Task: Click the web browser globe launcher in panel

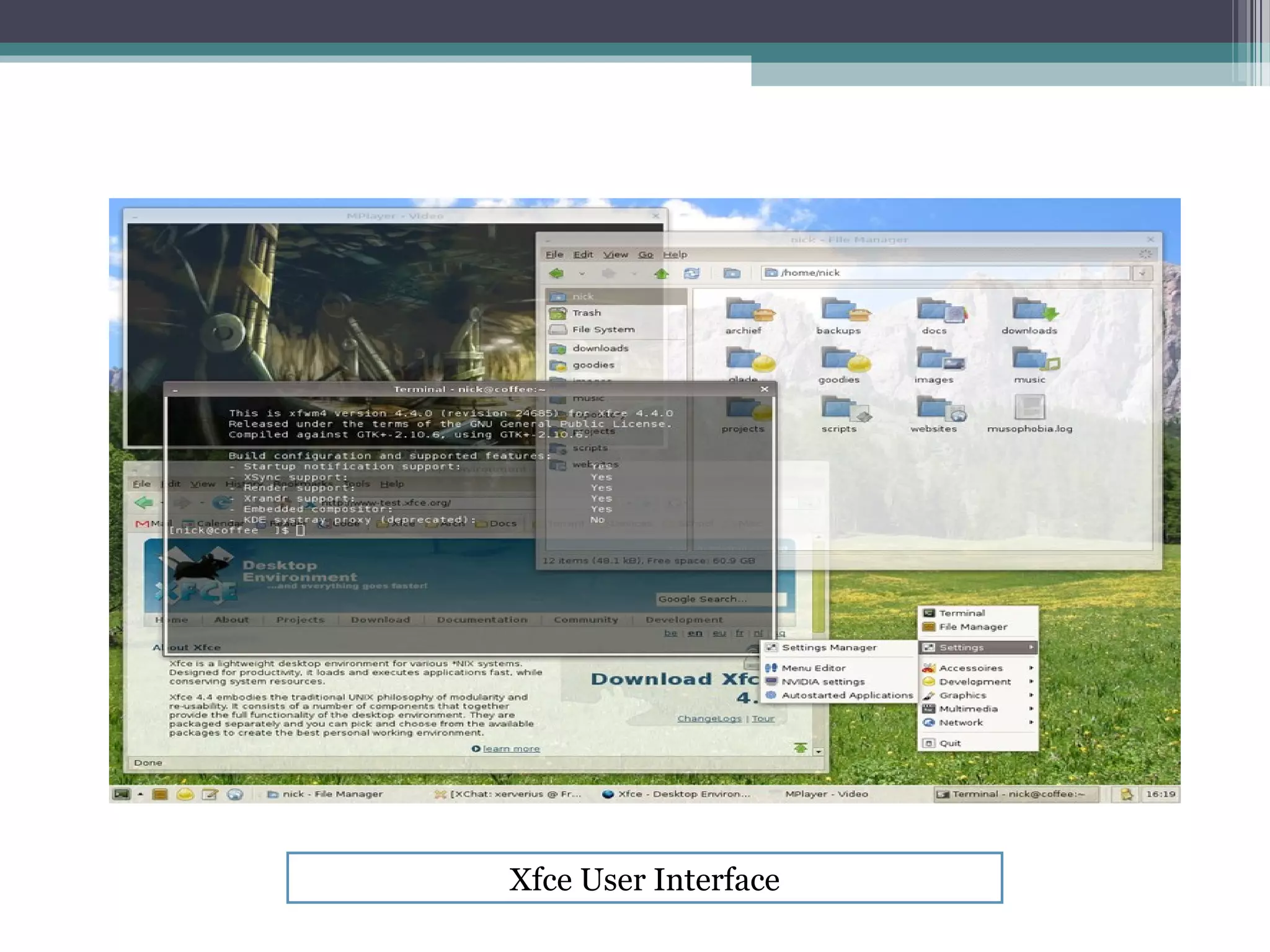Action: [235, 794]
